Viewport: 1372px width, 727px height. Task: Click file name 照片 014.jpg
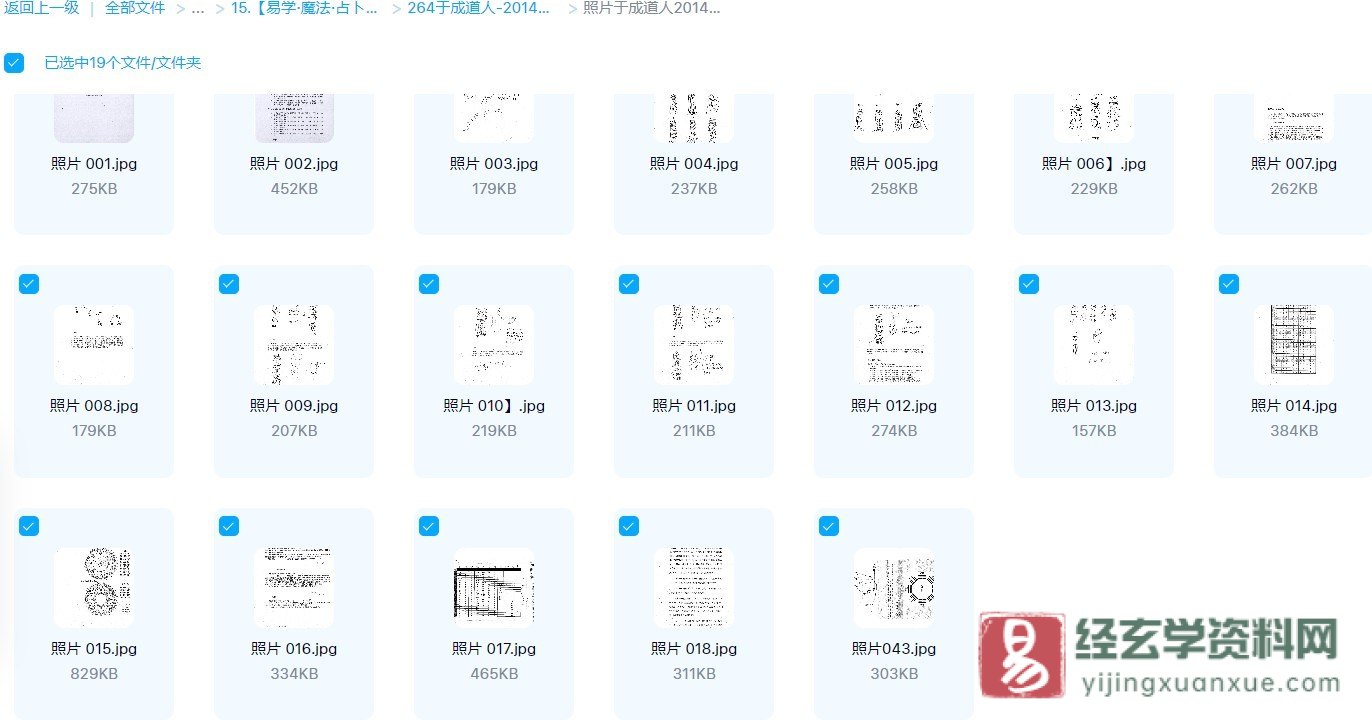coord(1294,406)
